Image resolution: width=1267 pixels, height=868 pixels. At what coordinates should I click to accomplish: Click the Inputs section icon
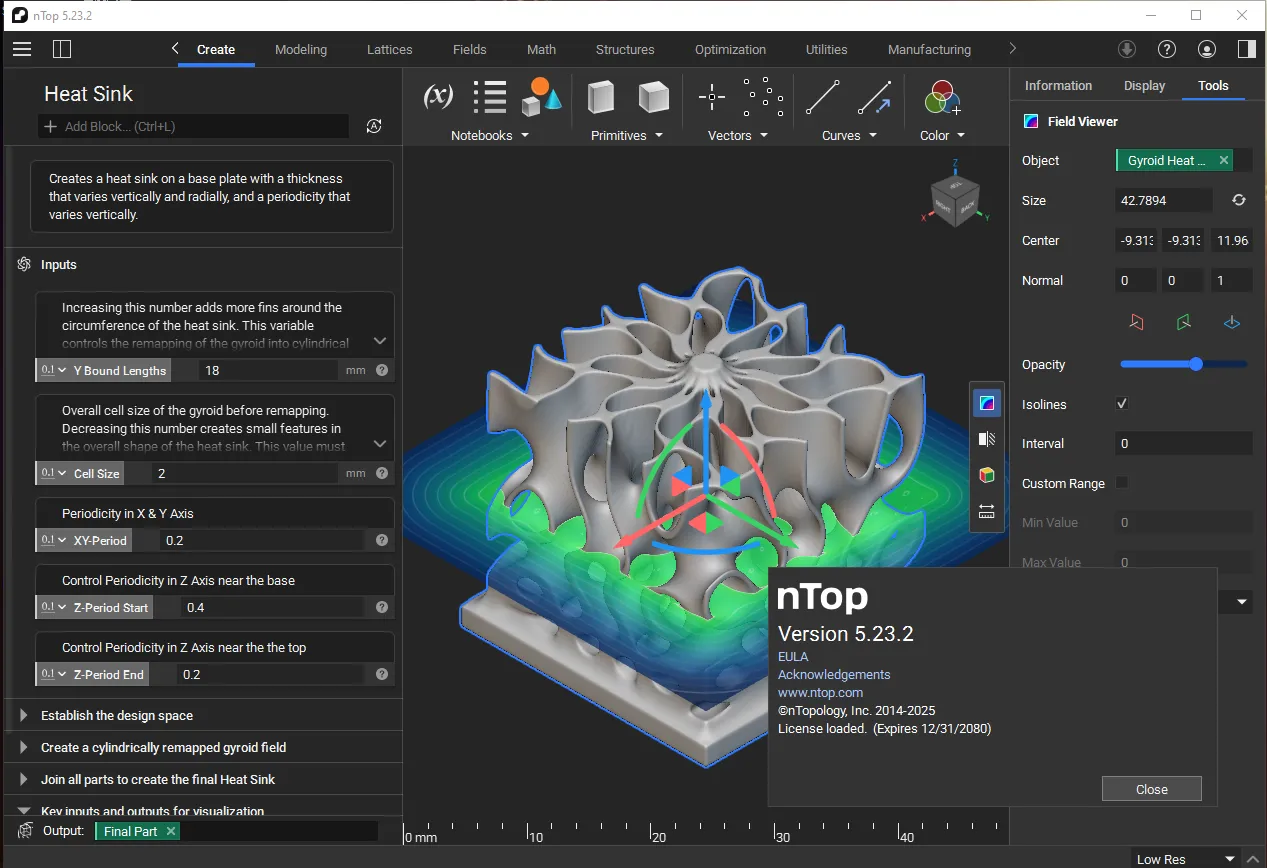(25, 264)
